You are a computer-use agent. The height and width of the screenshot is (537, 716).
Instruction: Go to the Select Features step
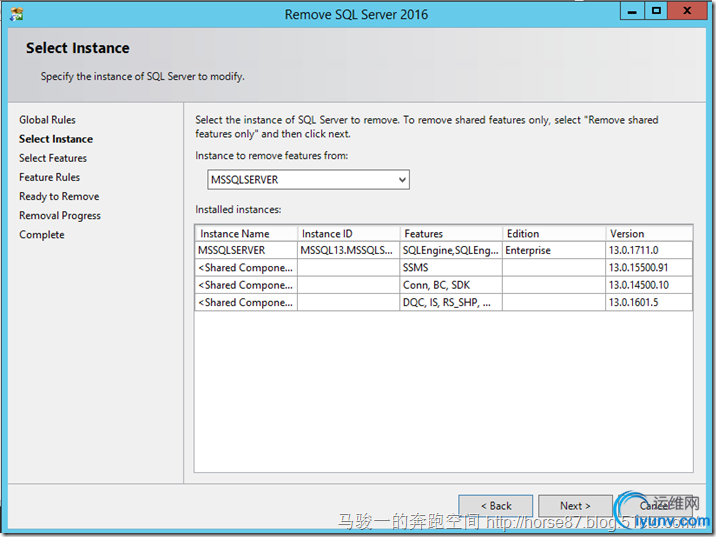[53, 158]
